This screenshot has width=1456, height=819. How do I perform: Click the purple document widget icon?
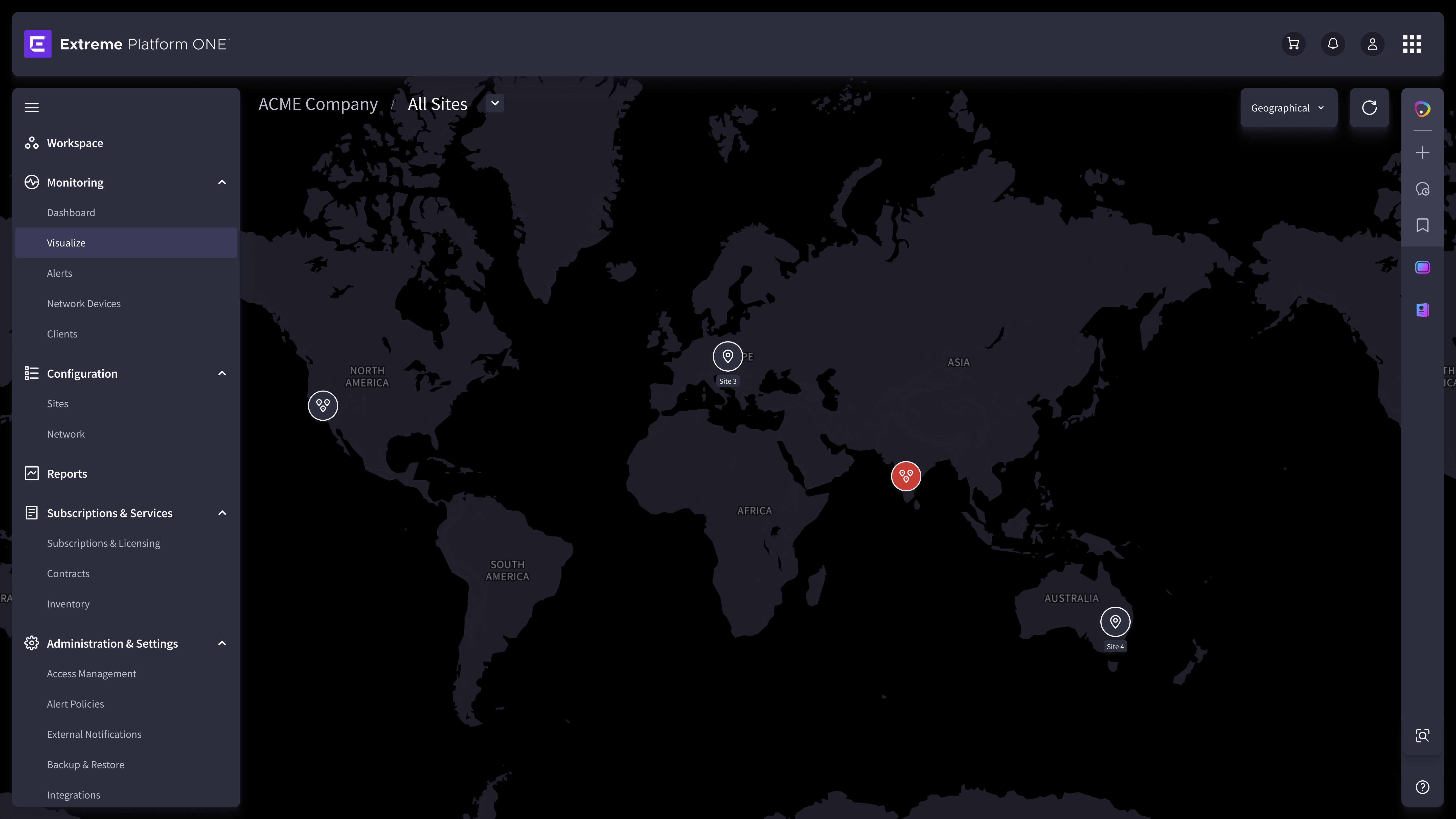tap(1422, 310)
